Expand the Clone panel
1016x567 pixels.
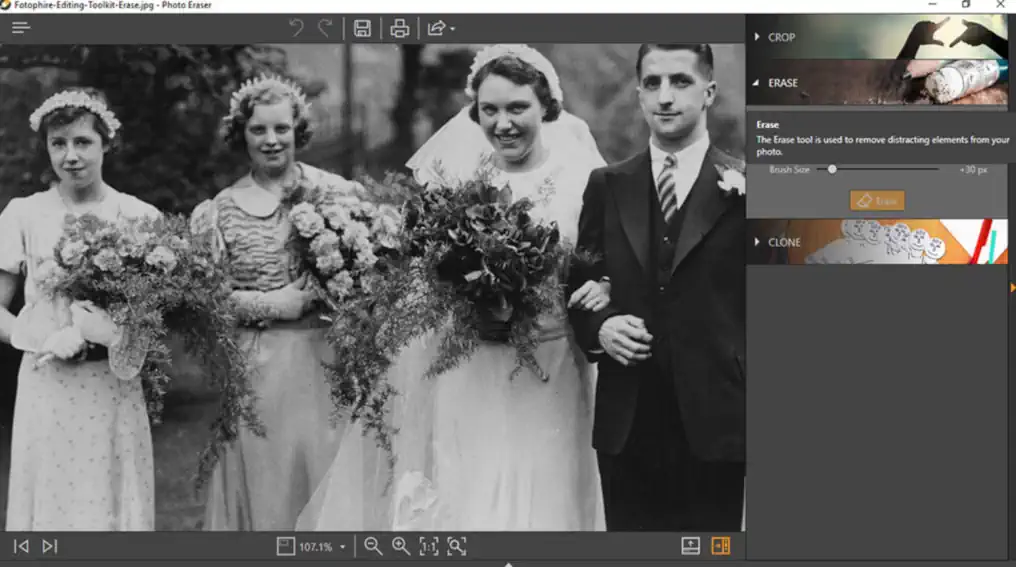[x=783, y=242]
